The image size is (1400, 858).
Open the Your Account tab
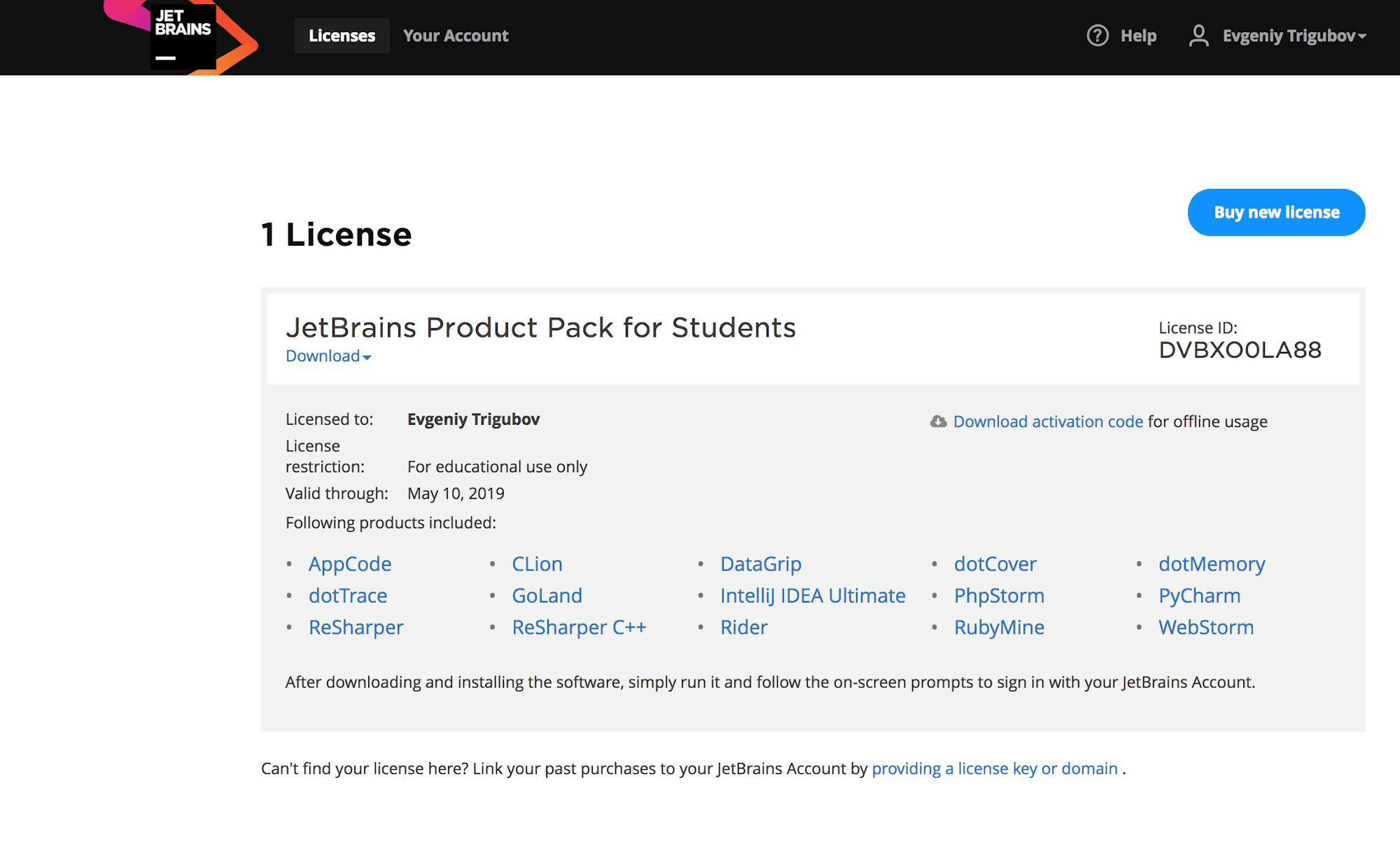(456, 36)
